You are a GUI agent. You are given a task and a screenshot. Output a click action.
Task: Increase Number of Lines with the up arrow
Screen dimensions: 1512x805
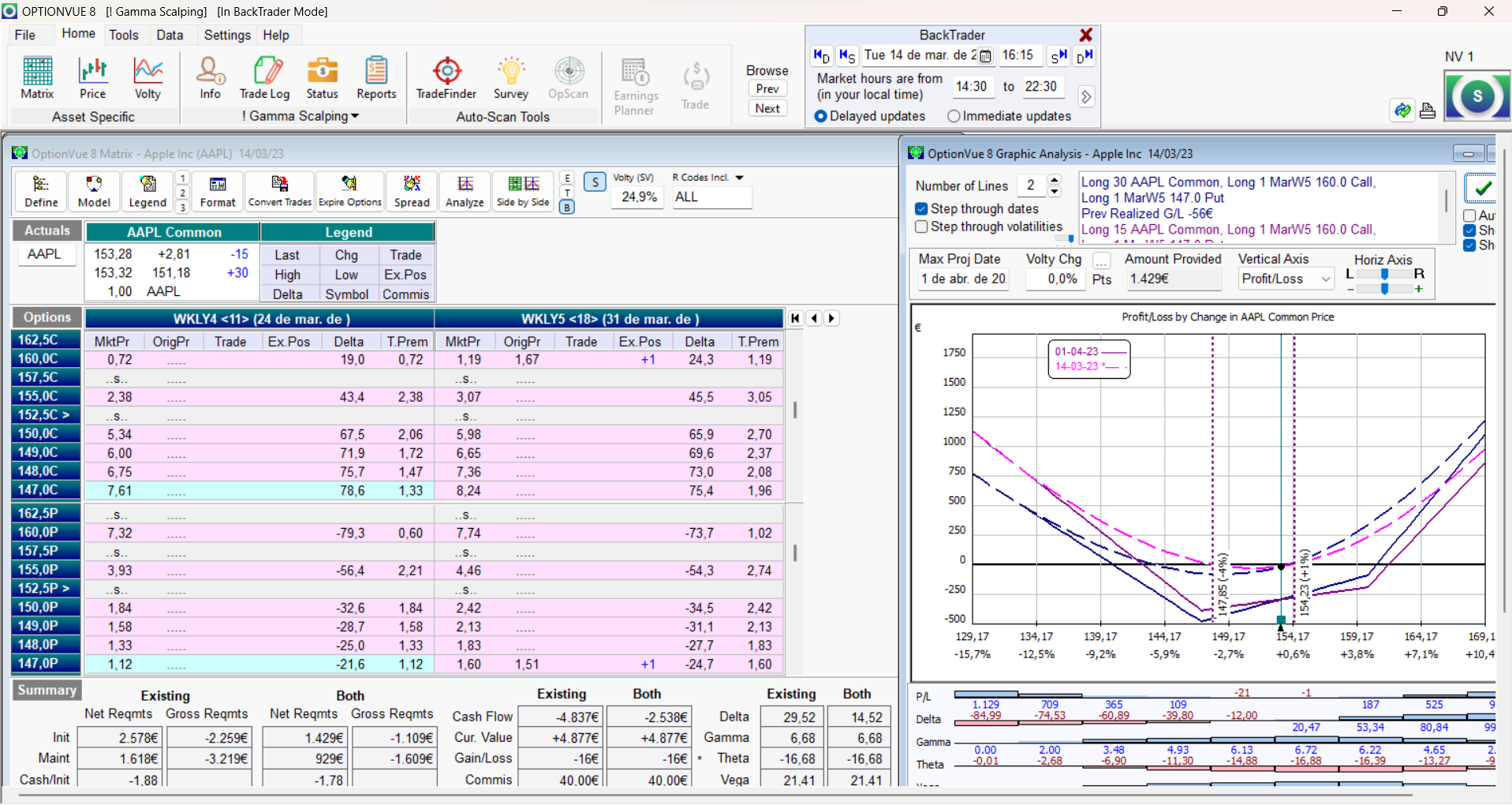click(1055, 181)
